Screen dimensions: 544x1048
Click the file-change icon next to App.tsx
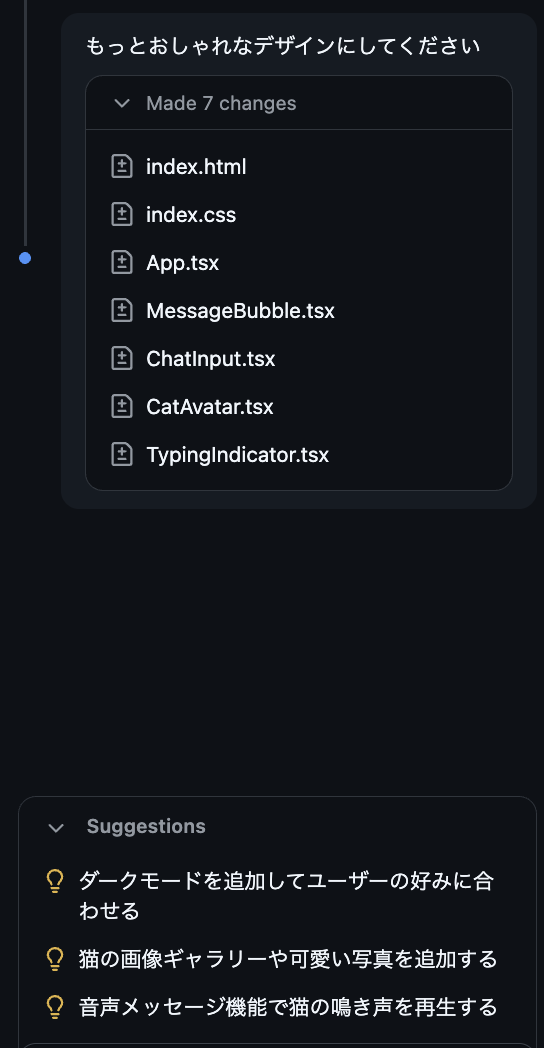point(122,263)
